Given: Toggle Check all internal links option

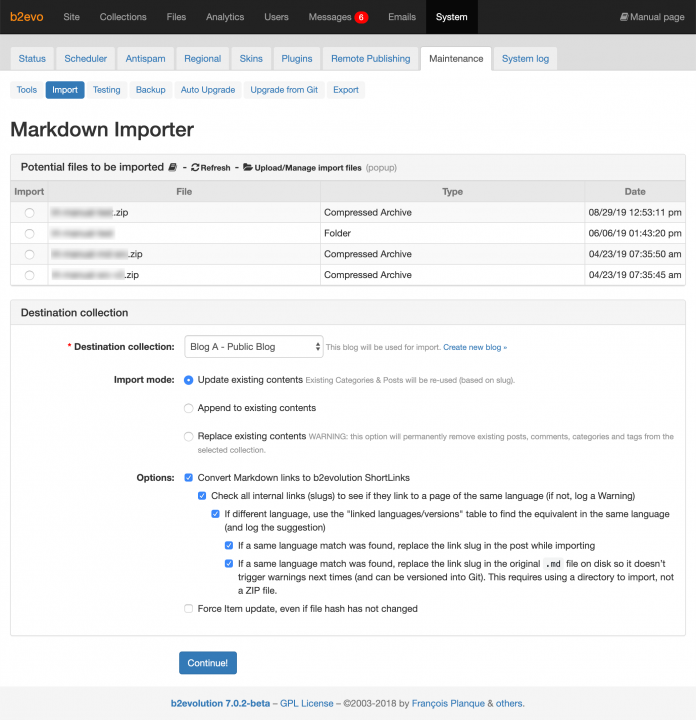Looking at the screenshot, I should pyautogui.click(x=202, y=496).
